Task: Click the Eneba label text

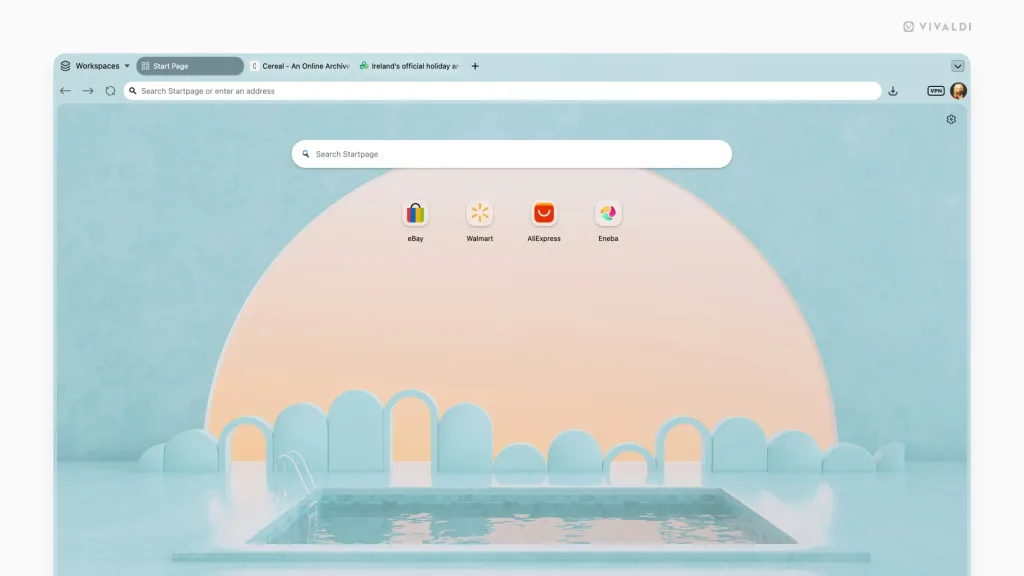Action: coord(608,238)
